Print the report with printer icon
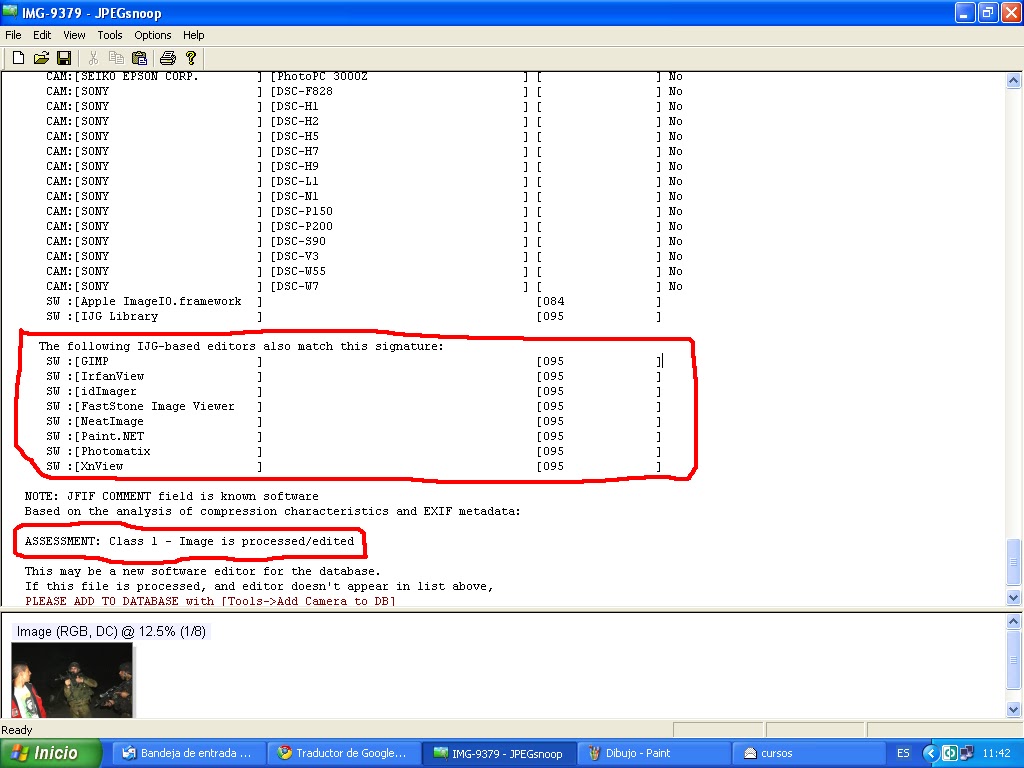1024x768 pixels. tap(168, 58)
